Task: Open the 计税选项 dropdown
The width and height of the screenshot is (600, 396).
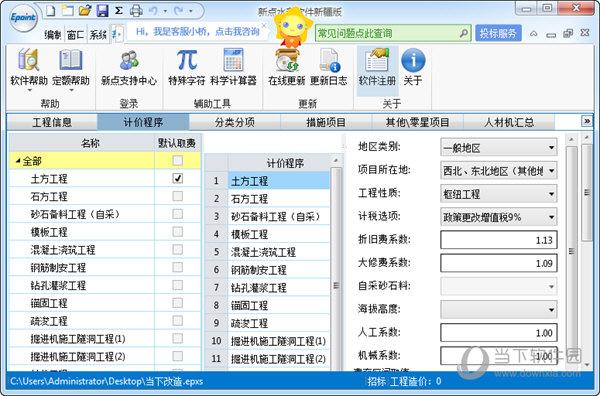Action: point(499,217)
